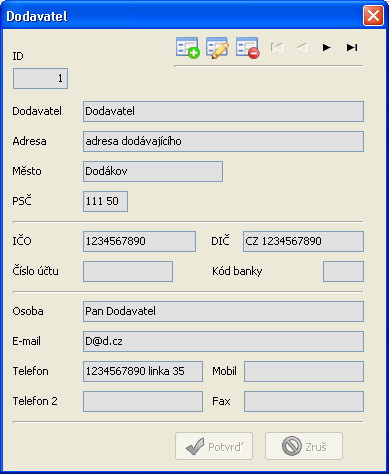Click the IČO label
This screenshot has width=389, height=474.
22,241
